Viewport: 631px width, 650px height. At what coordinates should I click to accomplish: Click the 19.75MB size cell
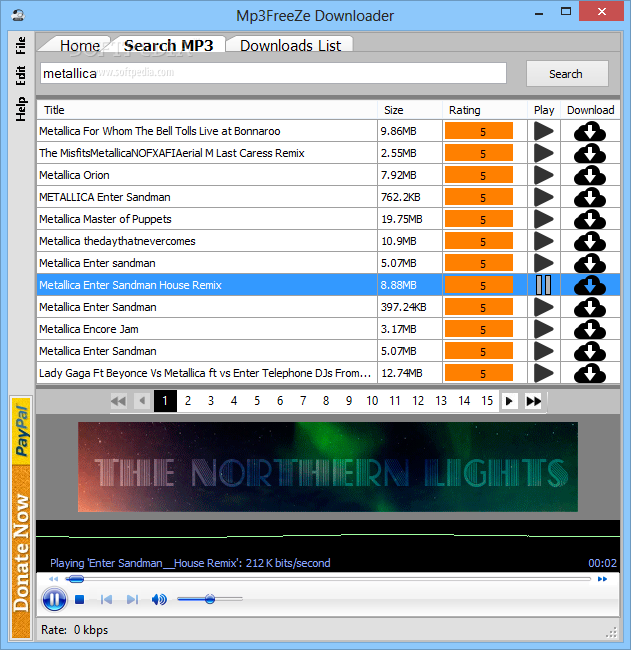click(410, 219)
